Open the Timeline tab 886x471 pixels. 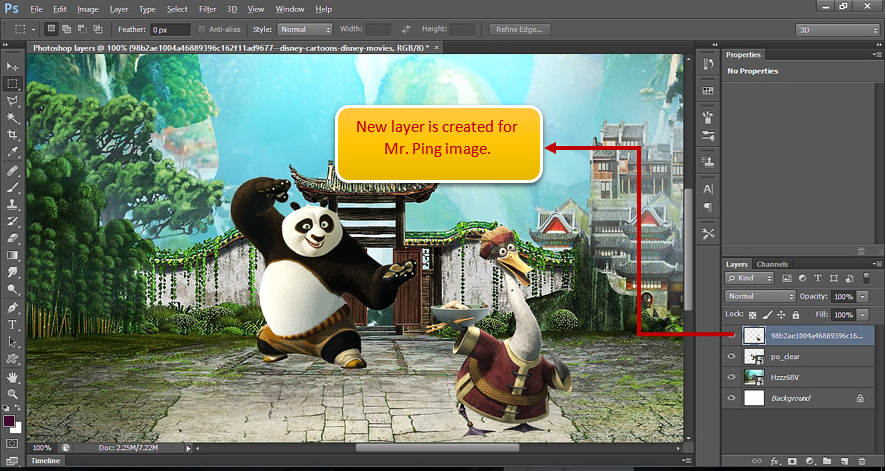pos(45,461)
